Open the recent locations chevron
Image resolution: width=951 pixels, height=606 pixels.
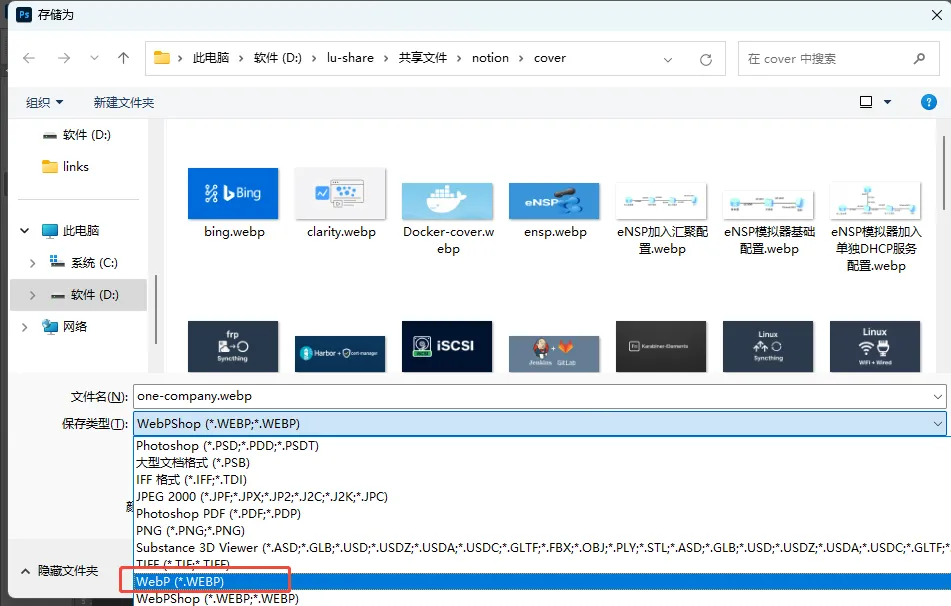(94, 58)
